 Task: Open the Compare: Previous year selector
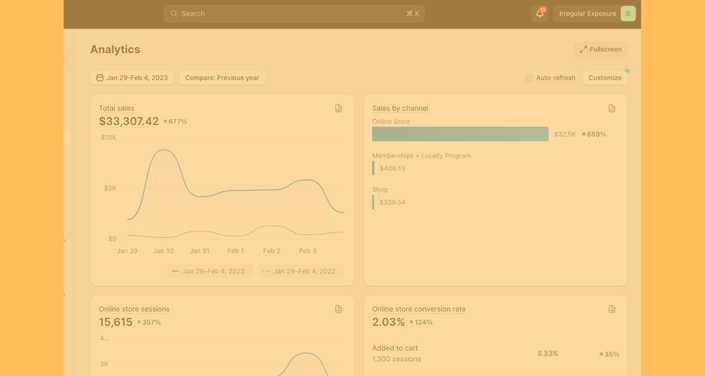click(x=222, y=78)
